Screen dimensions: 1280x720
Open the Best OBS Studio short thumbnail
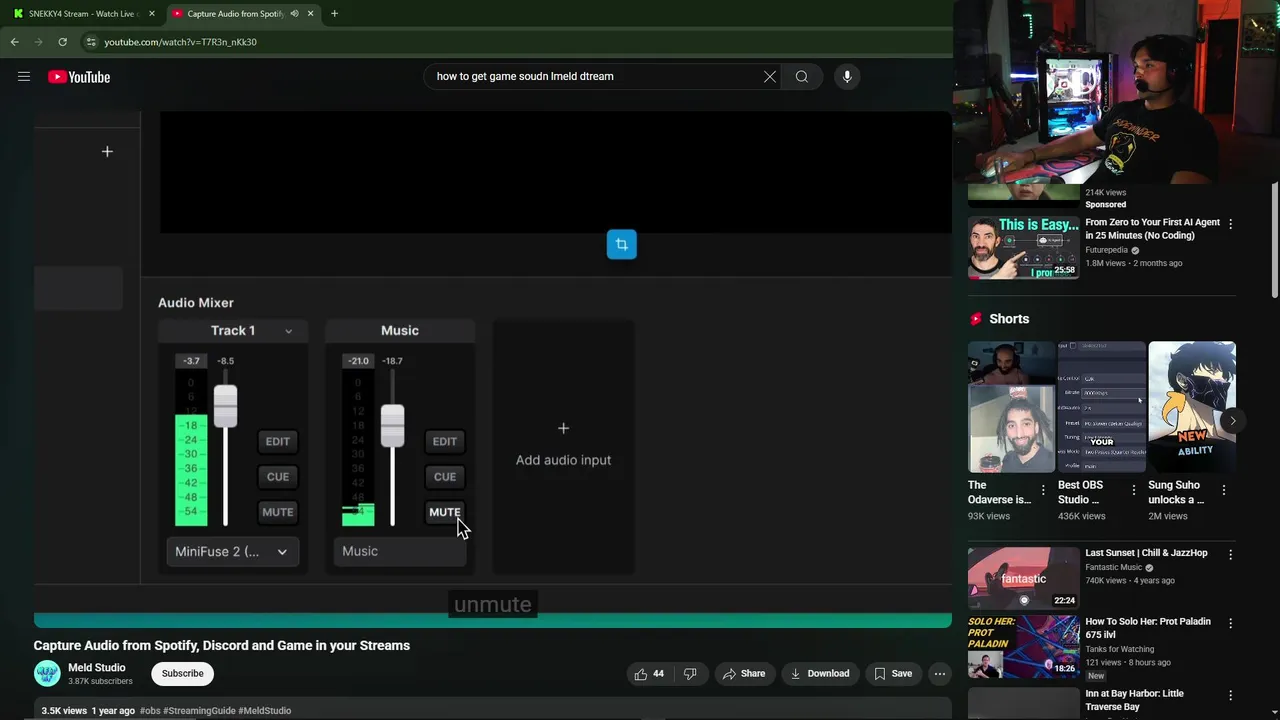[x=1101, y=407]
